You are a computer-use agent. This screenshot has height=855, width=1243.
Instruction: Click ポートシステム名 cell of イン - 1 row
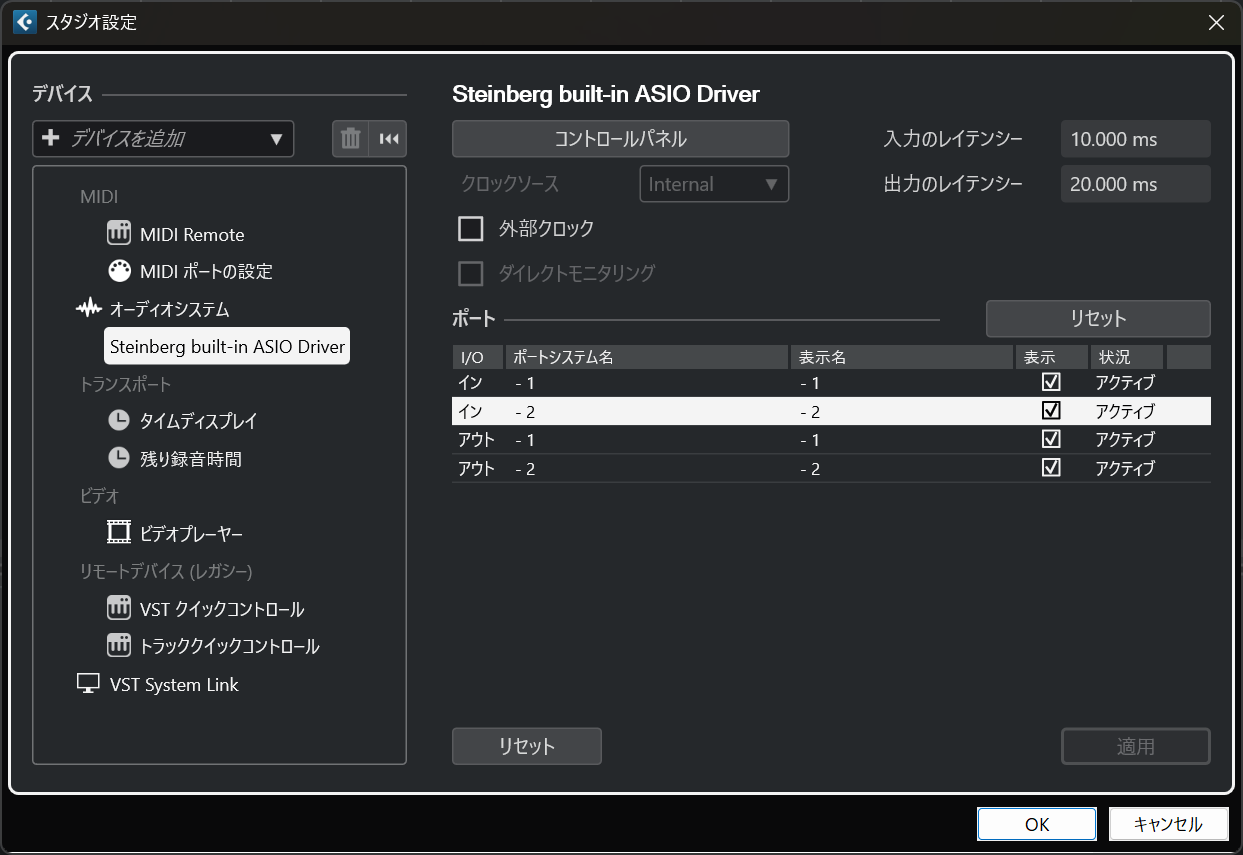[x=647, y=383]
